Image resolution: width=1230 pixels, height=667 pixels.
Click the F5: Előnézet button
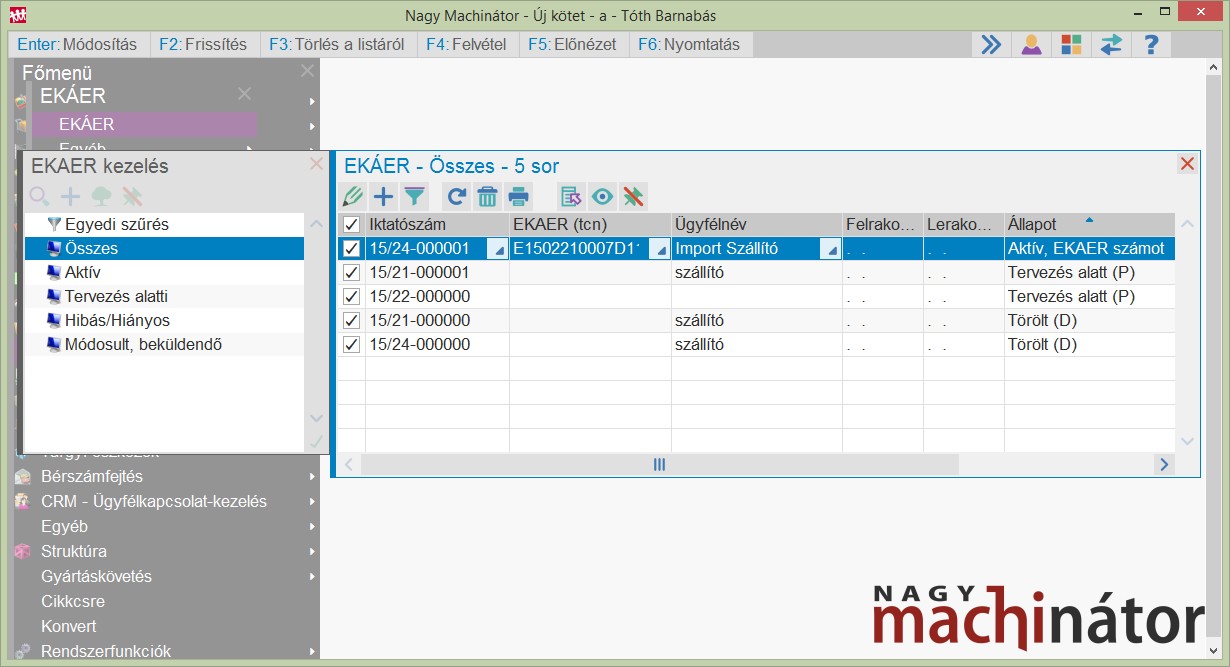(572, 44)
